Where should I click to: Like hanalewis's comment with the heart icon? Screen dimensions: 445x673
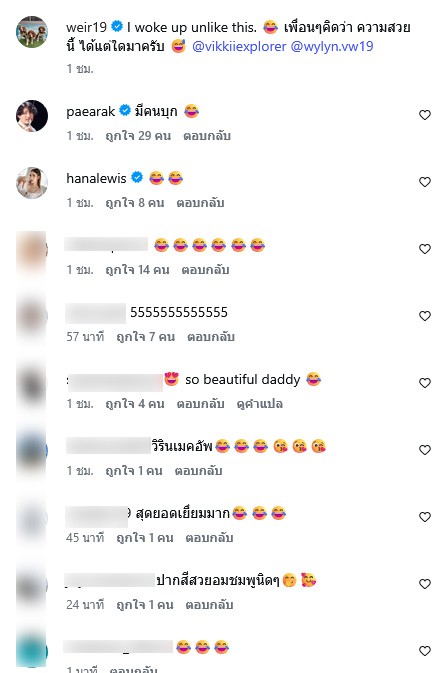(x=424, y=182)
